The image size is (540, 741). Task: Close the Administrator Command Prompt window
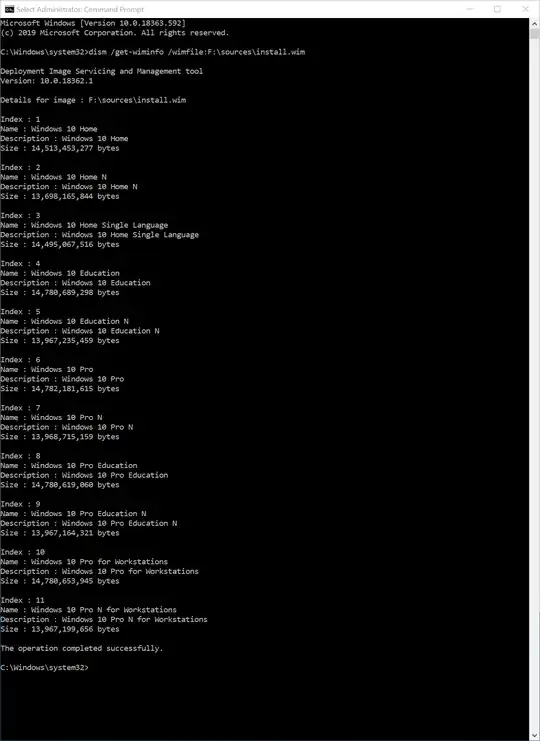[x=525, y=9]
